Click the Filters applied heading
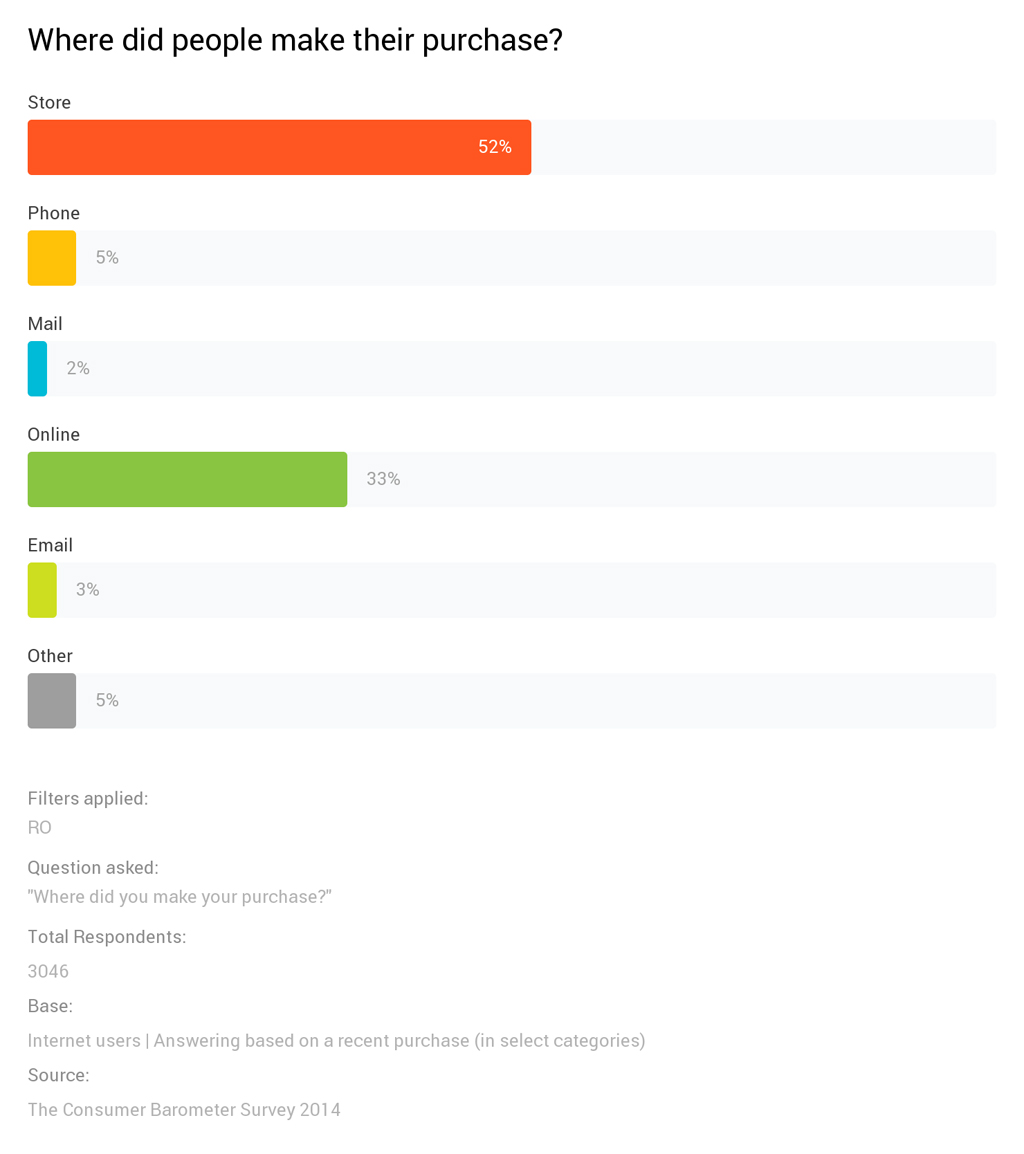The image size is (1024, 1154). click(x=88, y=798)
